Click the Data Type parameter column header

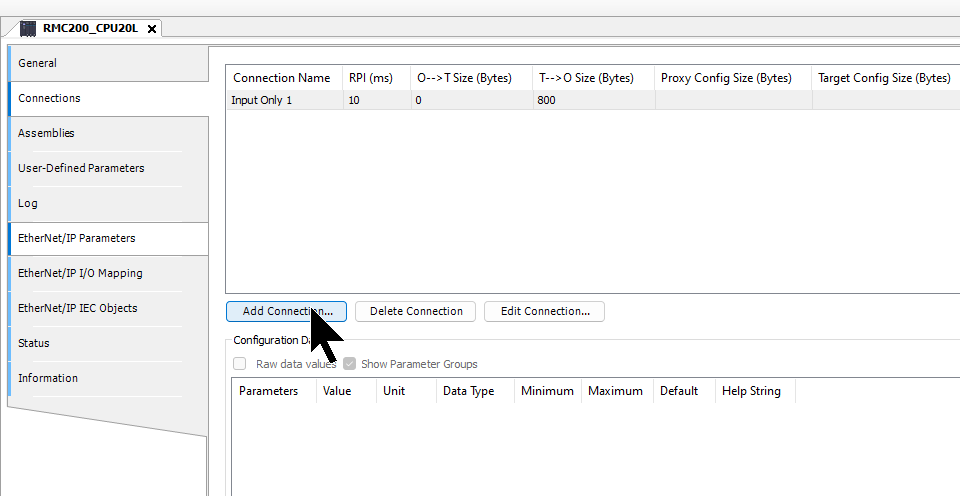point(468,391)
